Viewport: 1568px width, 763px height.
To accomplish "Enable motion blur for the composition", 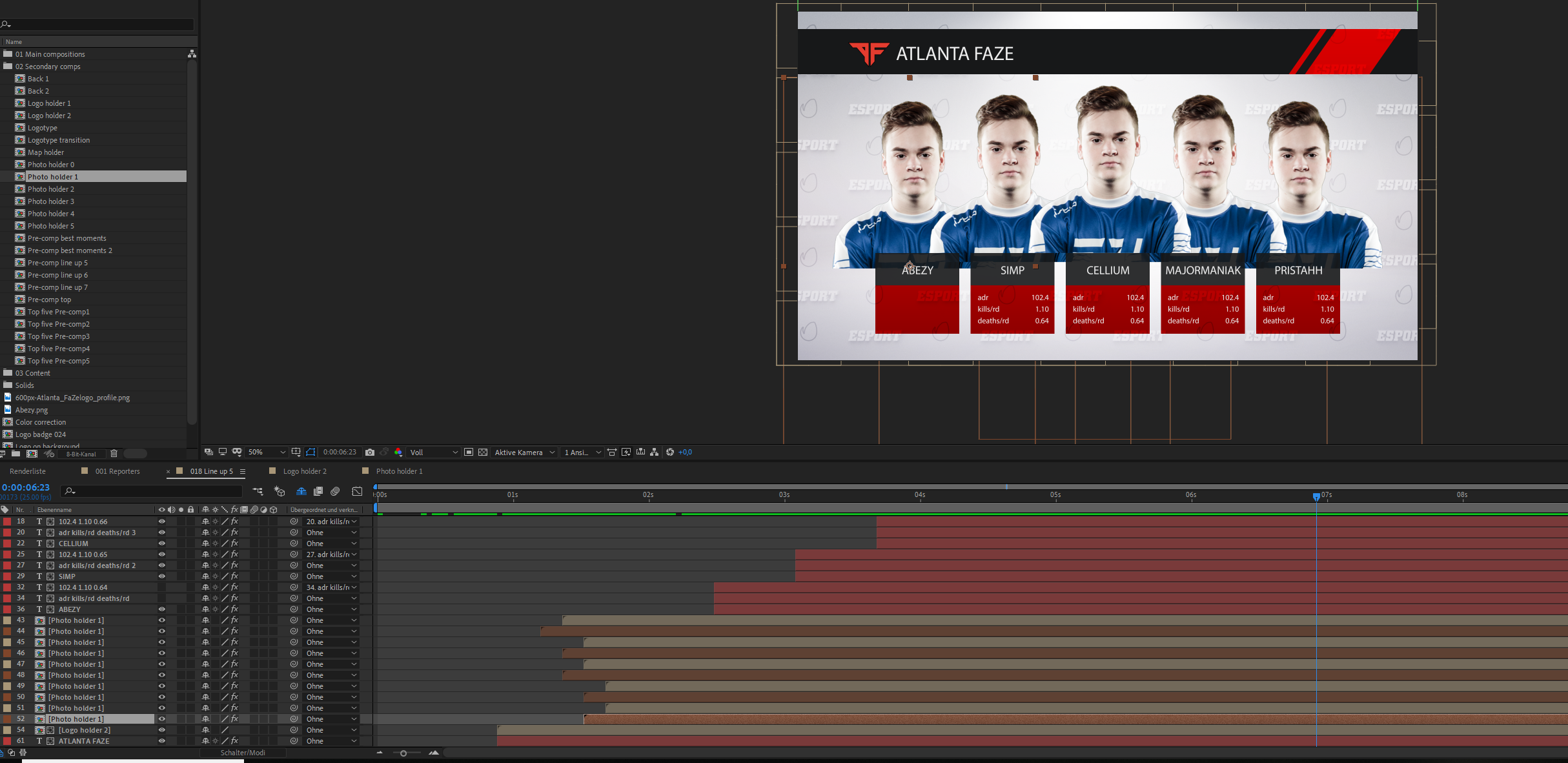I will pyautogui.click(x=335, y=491).
